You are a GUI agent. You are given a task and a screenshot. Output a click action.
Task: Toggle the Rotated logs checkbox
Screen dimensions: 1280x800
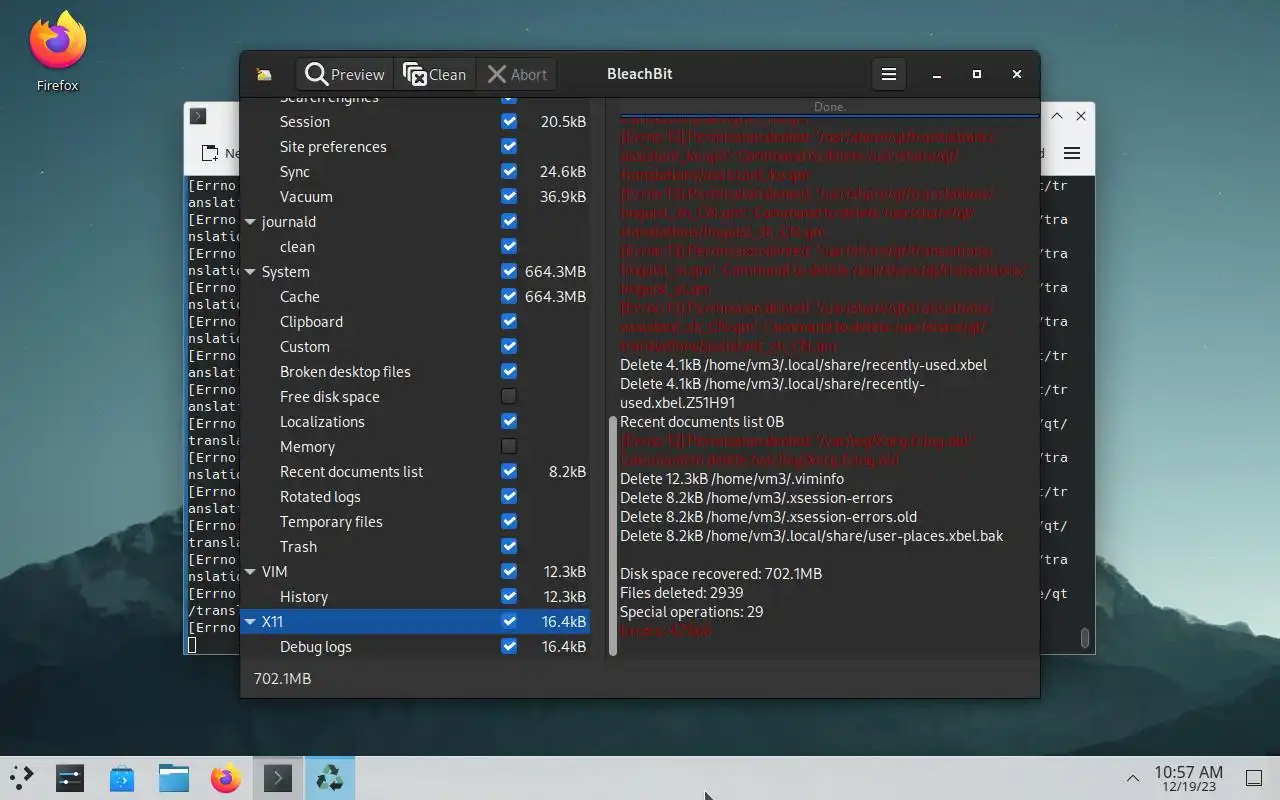click(x=509, y=496)
